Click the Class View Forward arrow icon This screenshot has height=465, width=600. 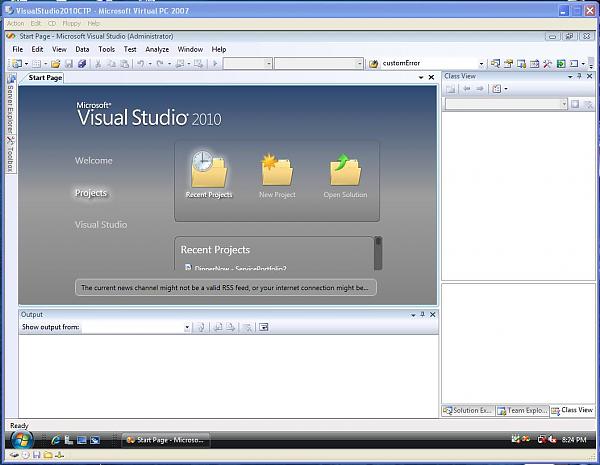[479, 89]
